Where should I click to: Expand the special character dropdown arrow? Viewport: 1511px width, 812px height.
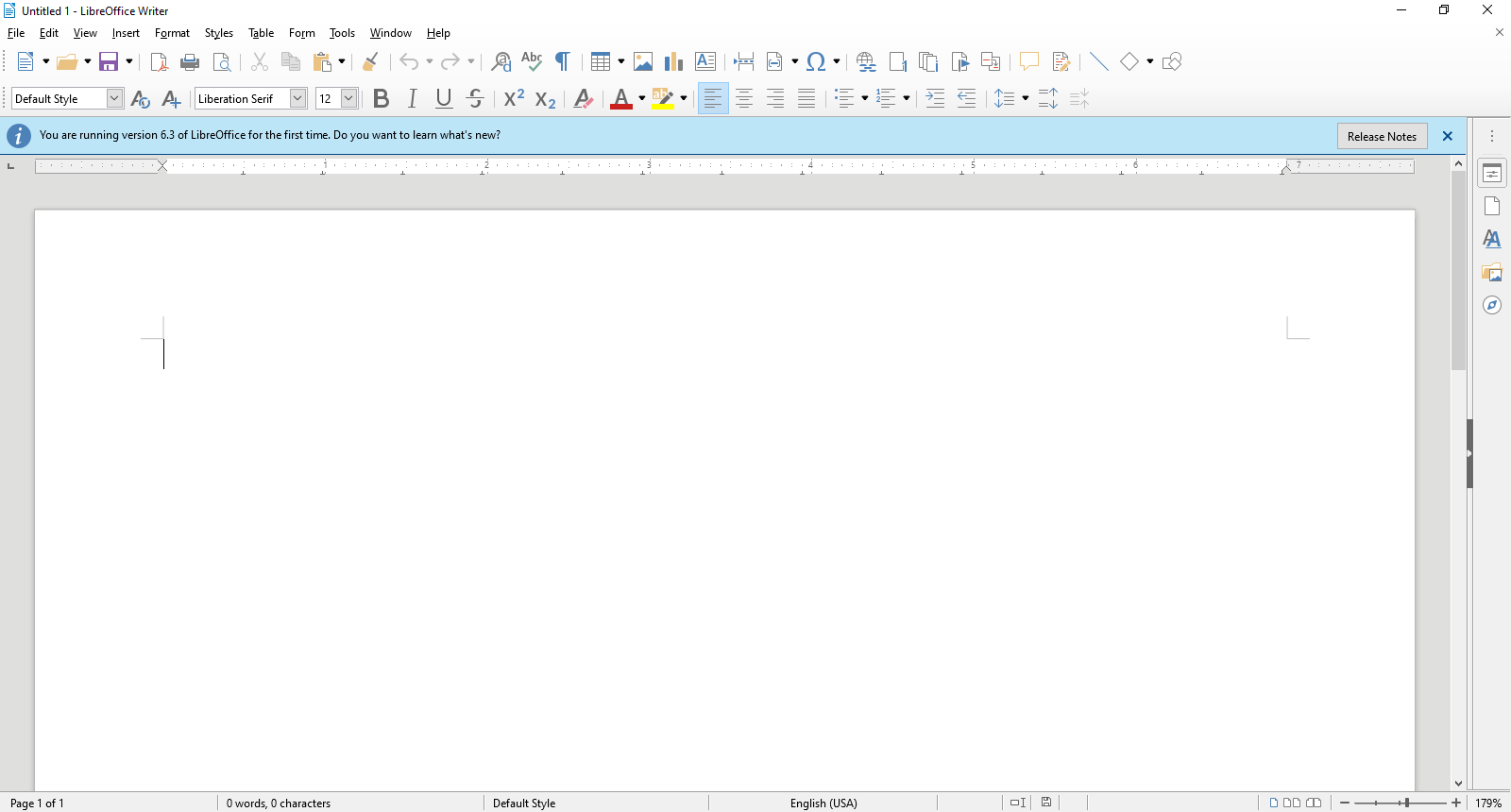coord(837,62)
